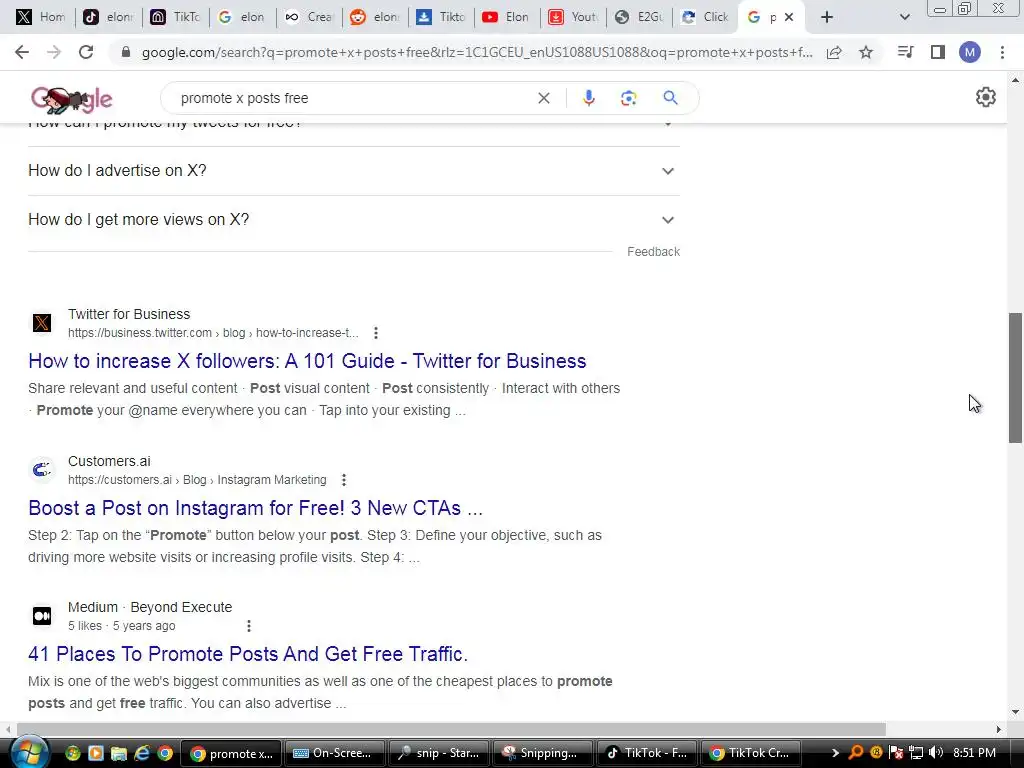This screenshot has width=1024, height=768.
Task: Open "How to increase X followers" result
Action: tap(307, 361)
